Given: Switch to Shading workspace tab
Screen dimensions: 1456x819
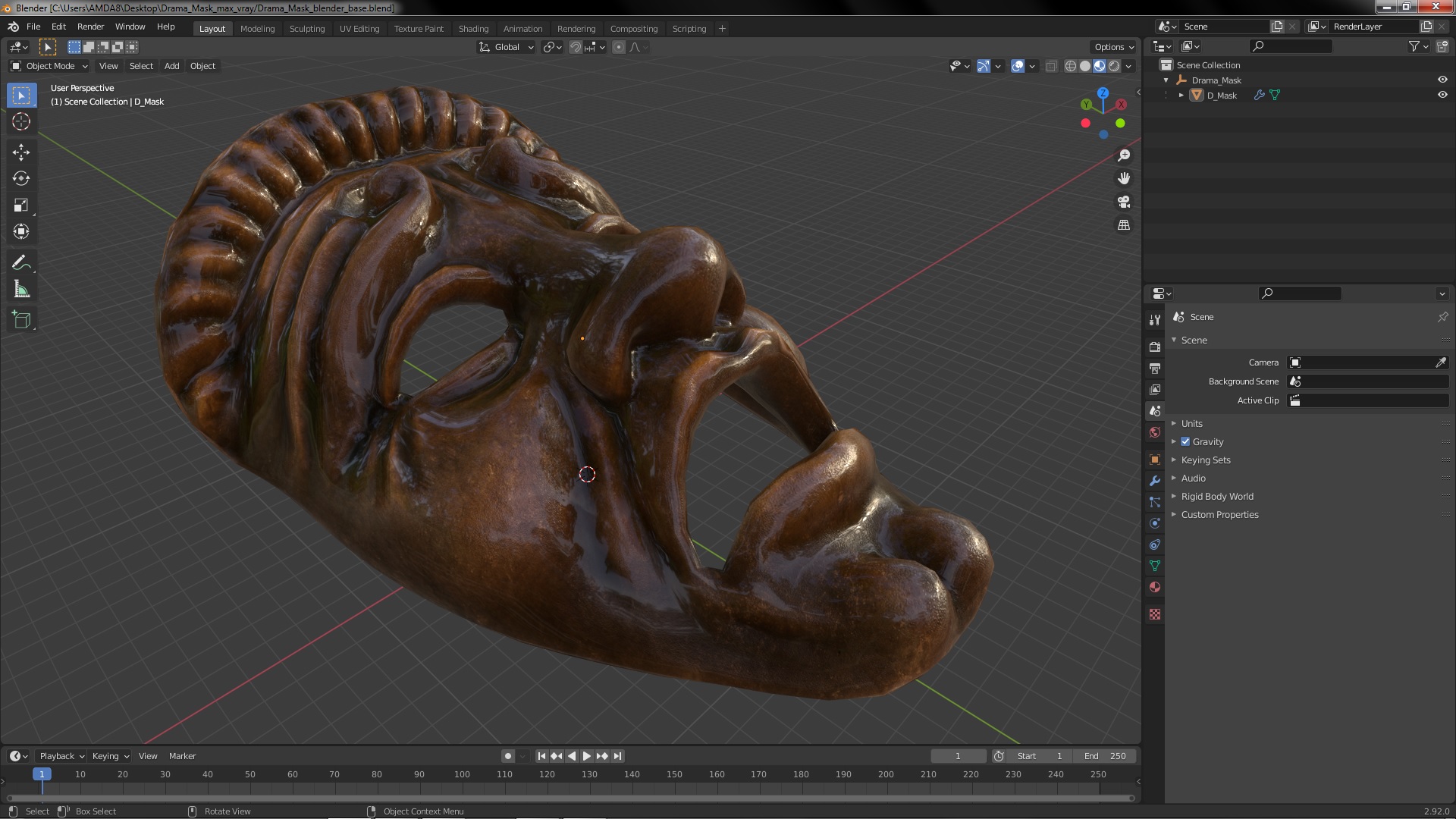Looking at the screenshot, I should (x=473, y=29).
